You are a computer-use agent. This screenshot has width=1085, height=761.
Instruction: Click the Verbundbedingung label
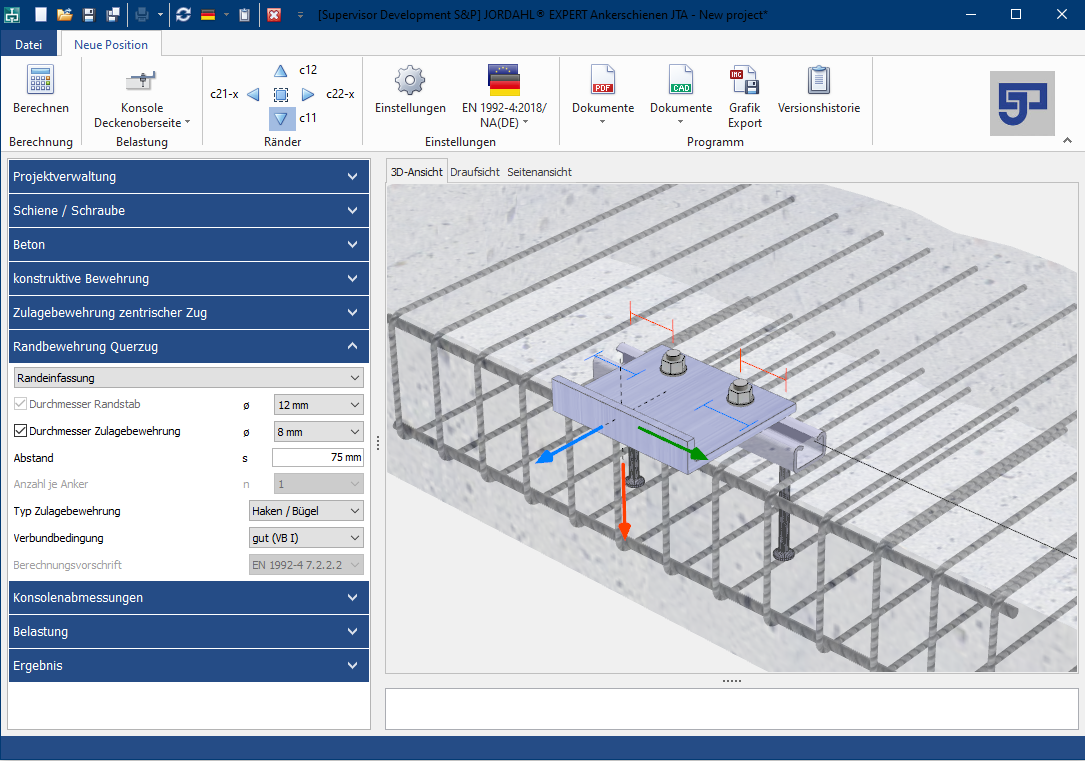pos(58,538)
